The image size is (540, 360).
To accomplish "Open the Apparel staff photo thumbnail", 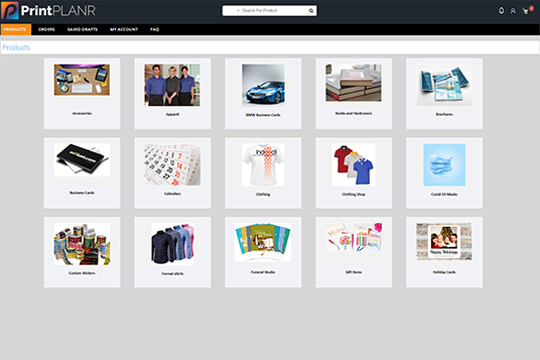I will click(172, 85).
